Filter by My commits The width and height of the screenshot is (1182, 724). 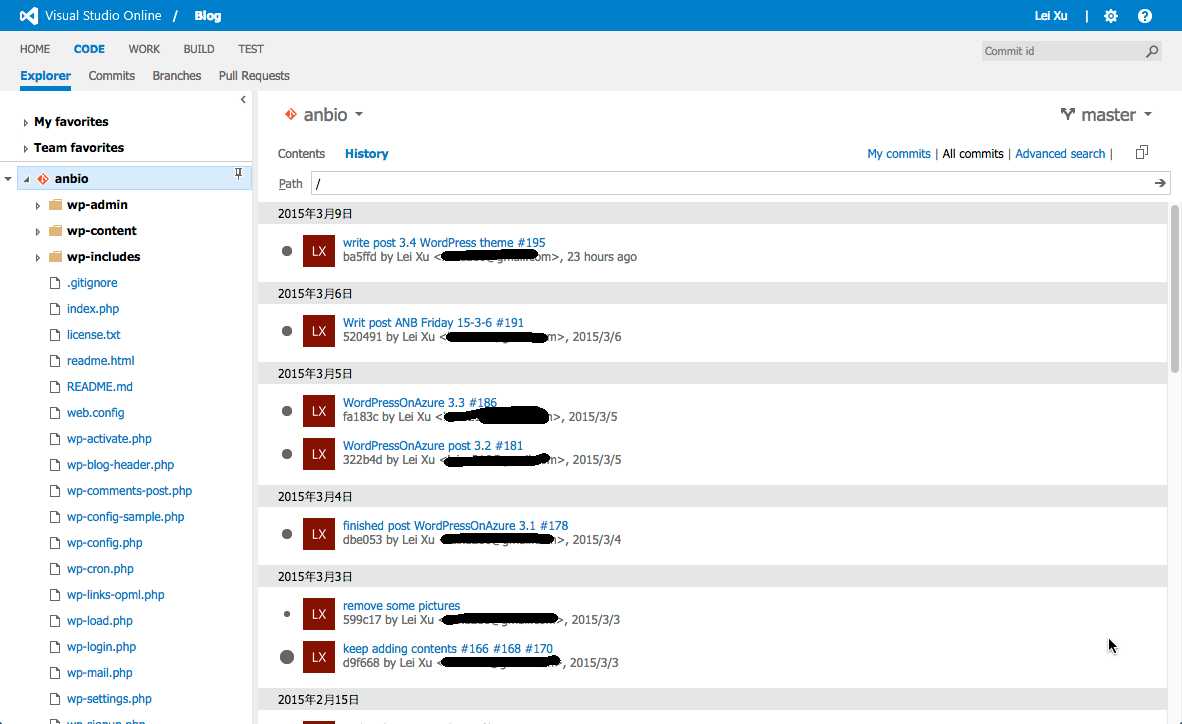click(x=899, y=153)
